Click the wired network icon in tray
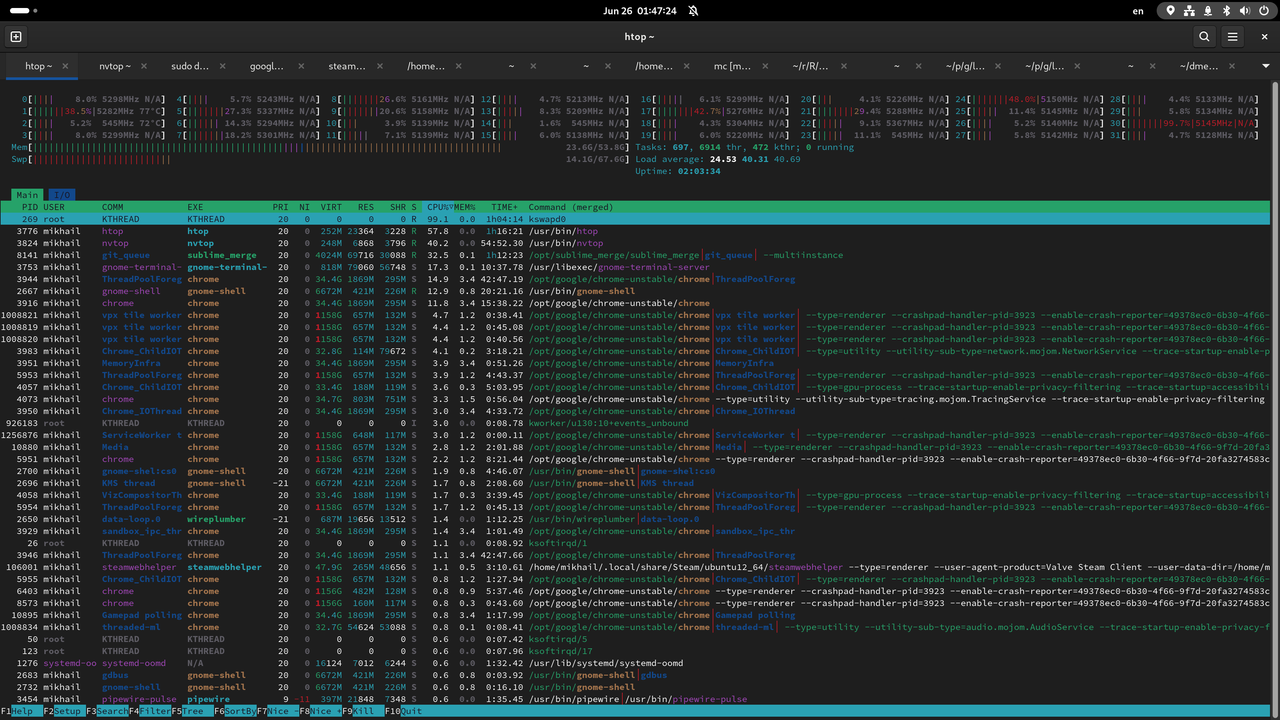 (1190, 10)
